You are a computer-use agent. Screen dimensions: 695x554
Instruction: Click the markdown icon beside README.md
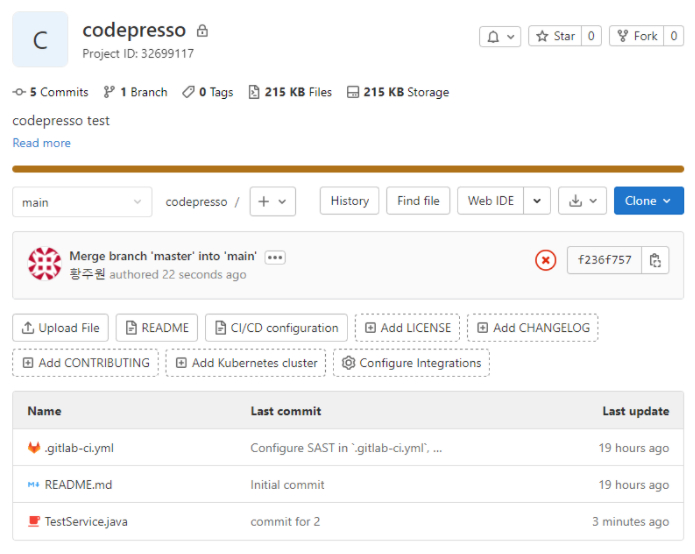(34, 485)
